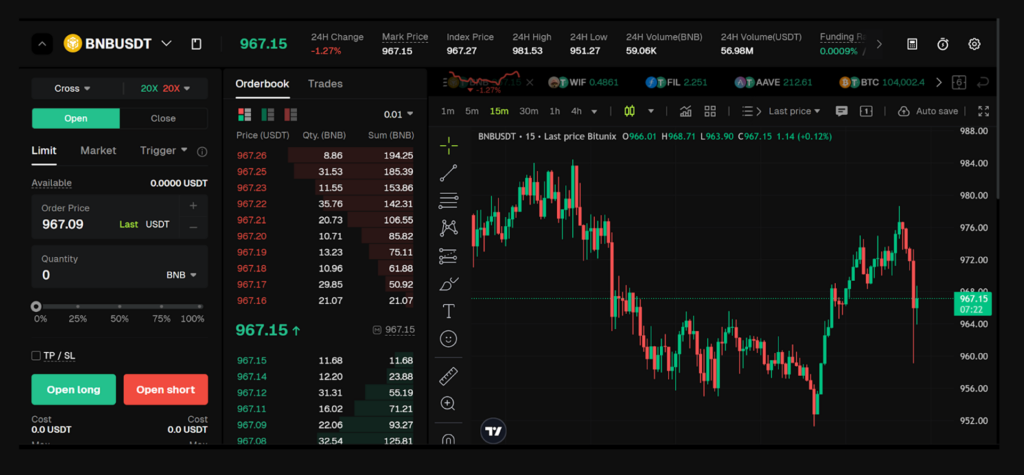Open the 0.01 price grouping dropdown
Viewport: 1024px width, 475px height.
(398, 114)
